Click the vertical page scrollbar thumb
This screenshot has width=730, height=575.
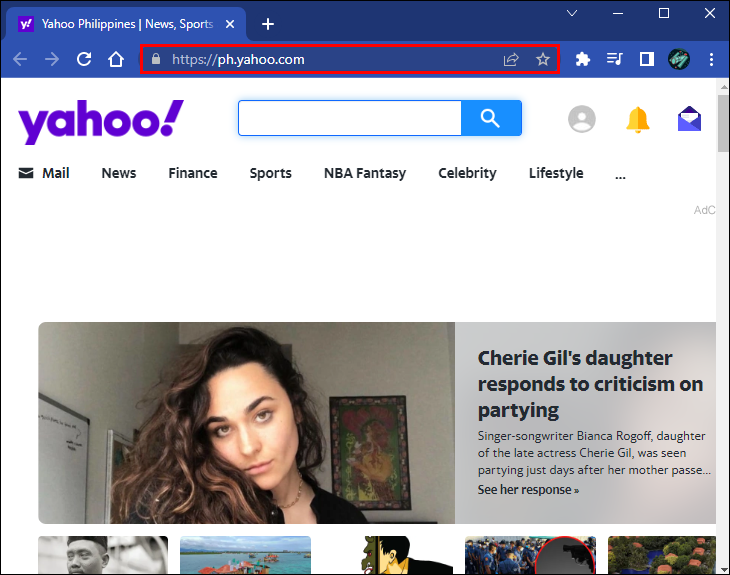pos(723,123)
